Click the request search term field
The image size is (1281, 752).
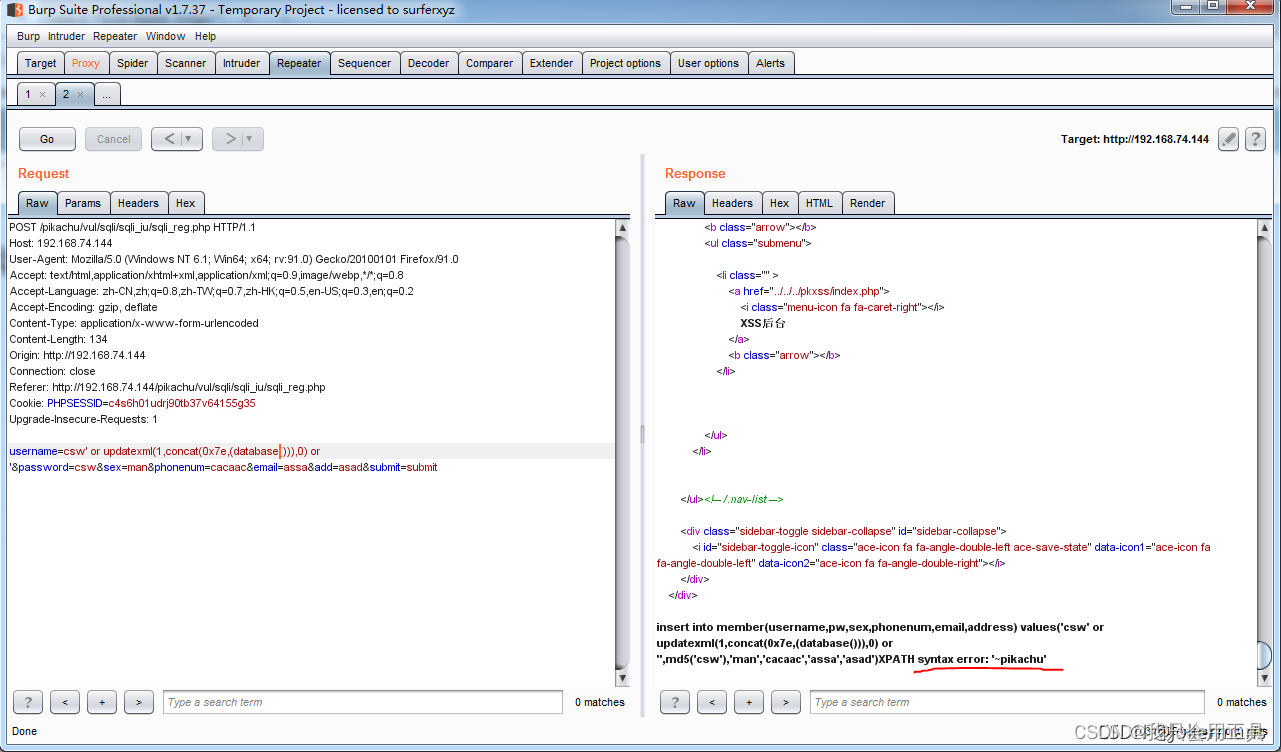(x=362, y=702)
